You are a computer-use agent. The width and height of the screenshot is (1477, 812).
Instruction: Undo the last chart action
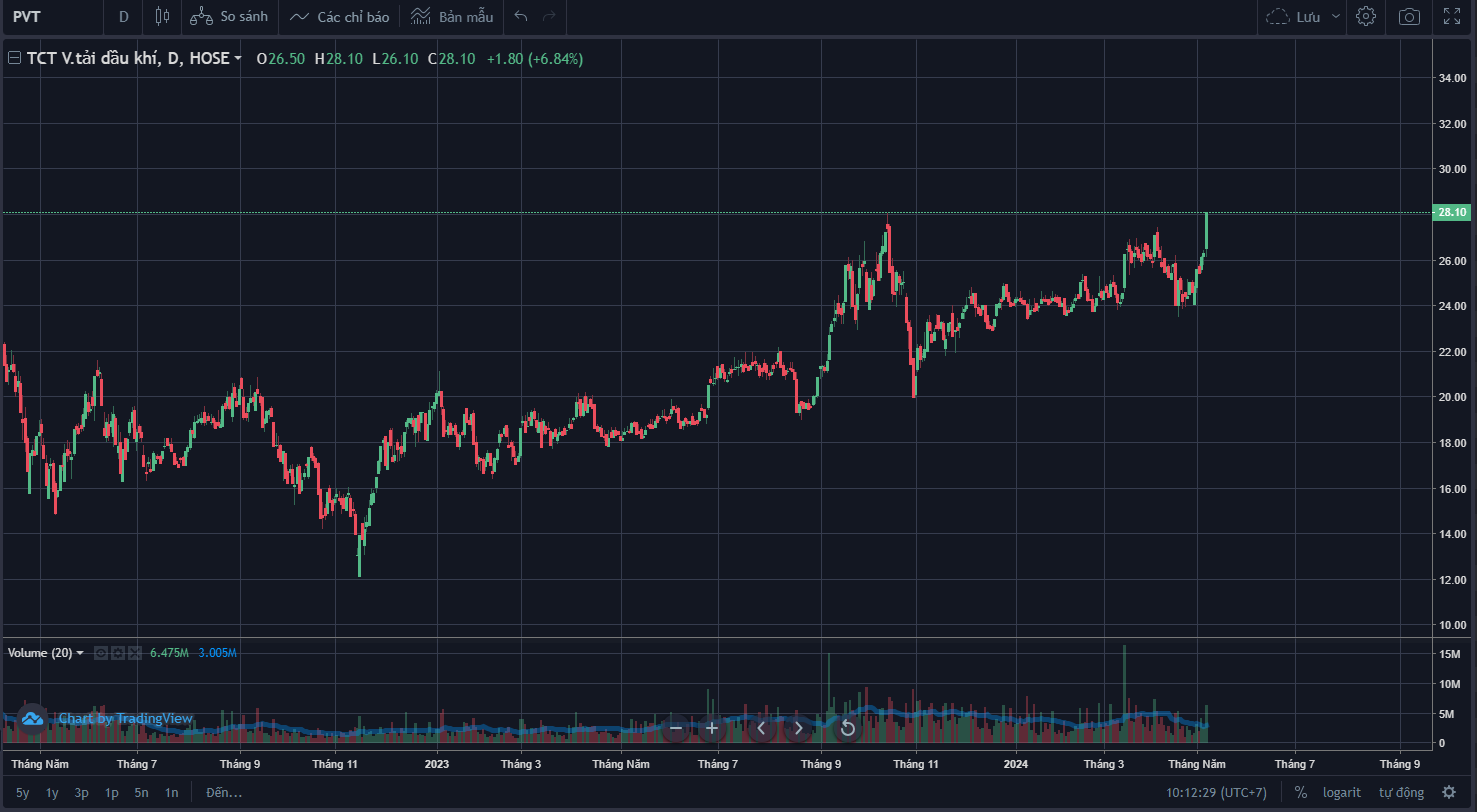(x=520, y=17)
